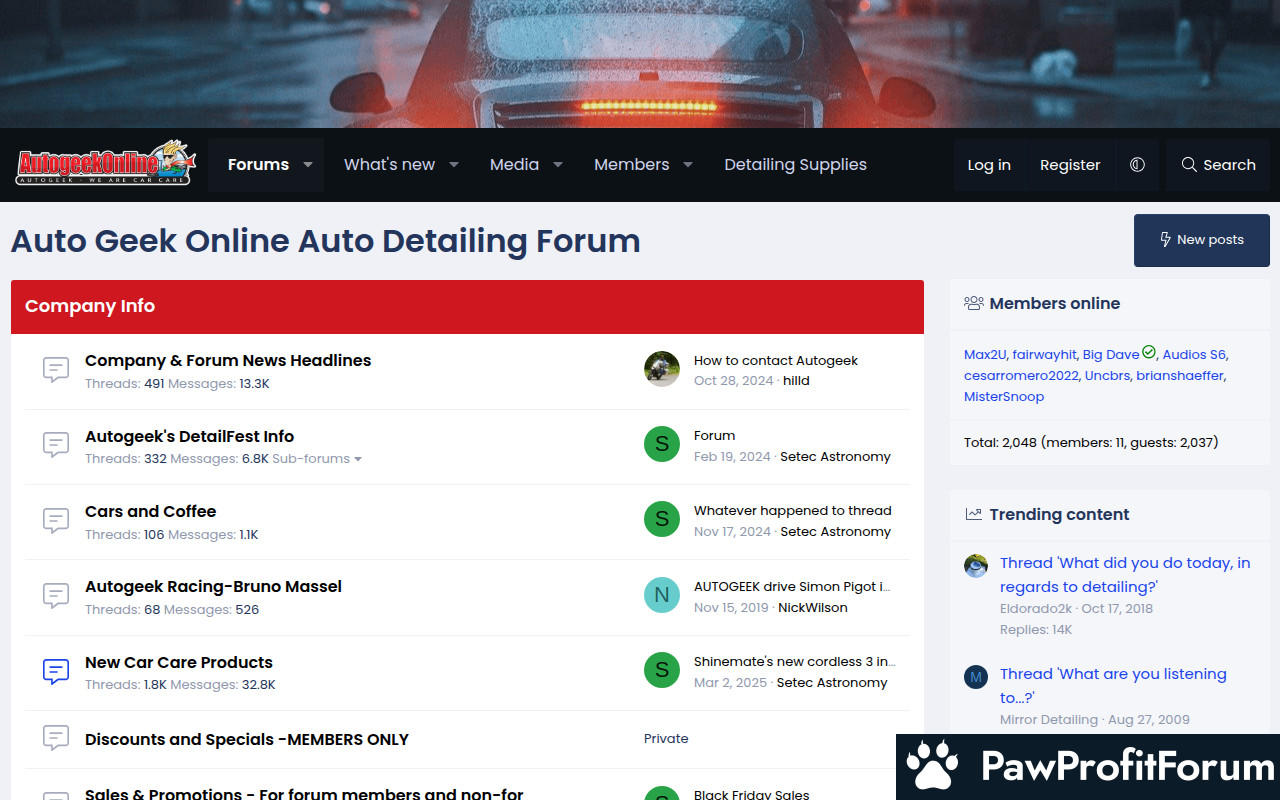
Task: Click Mirror Detailing's M avatar
Action: click(976, 677)
